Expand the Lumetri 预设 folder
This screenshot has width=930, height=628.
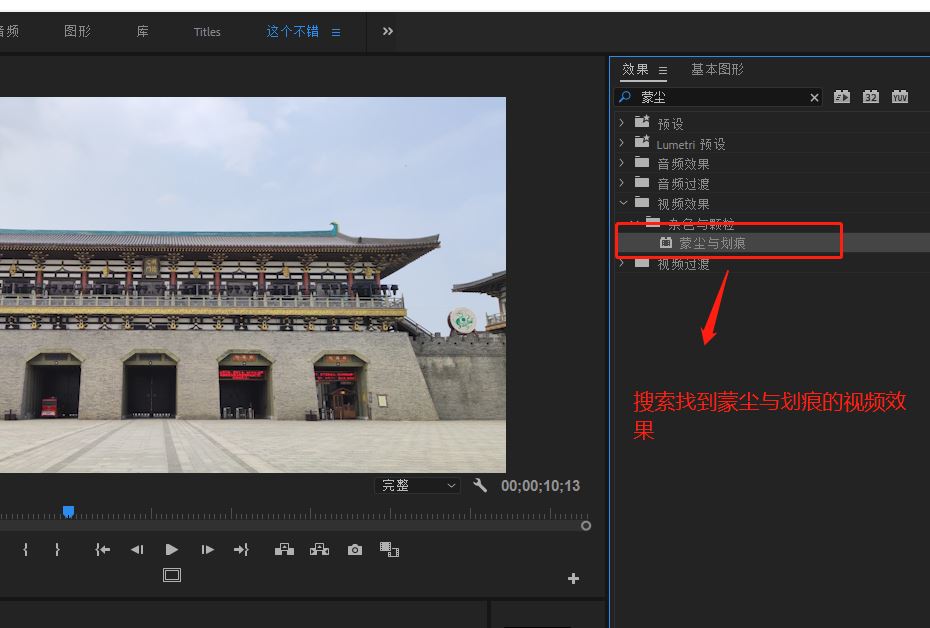(621, 142)
